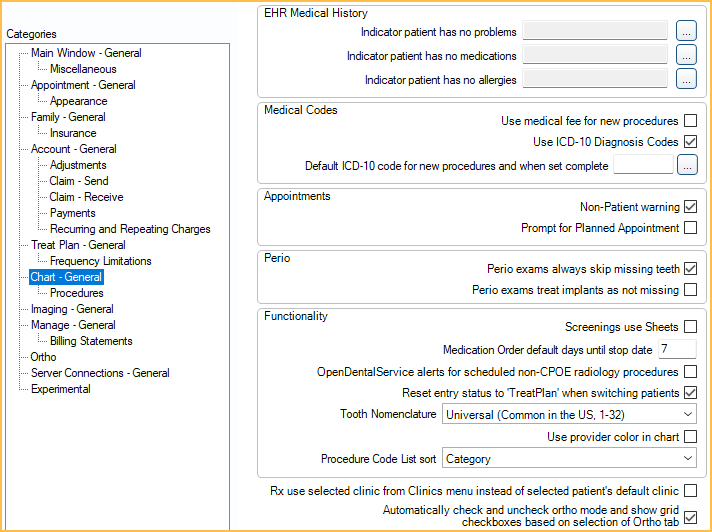Open the default ICD-10 code picker button
The image size is (712, 532).
click(686, 165)
